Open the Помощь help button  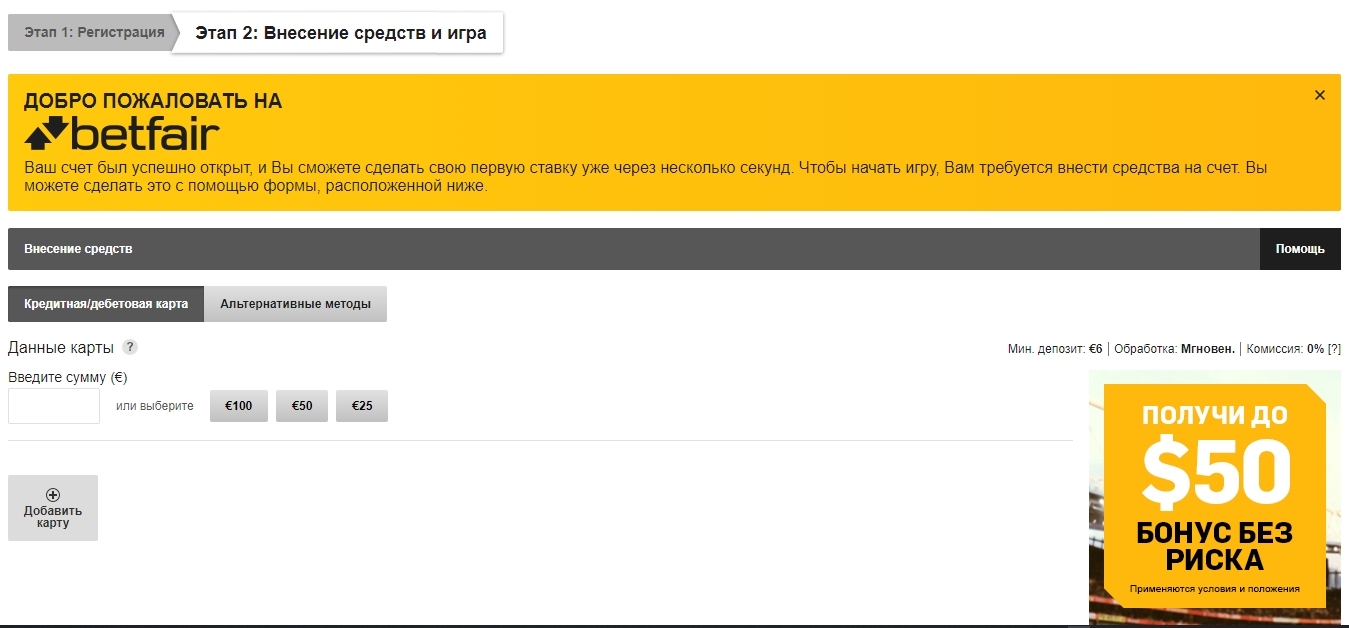point(1300,249)
